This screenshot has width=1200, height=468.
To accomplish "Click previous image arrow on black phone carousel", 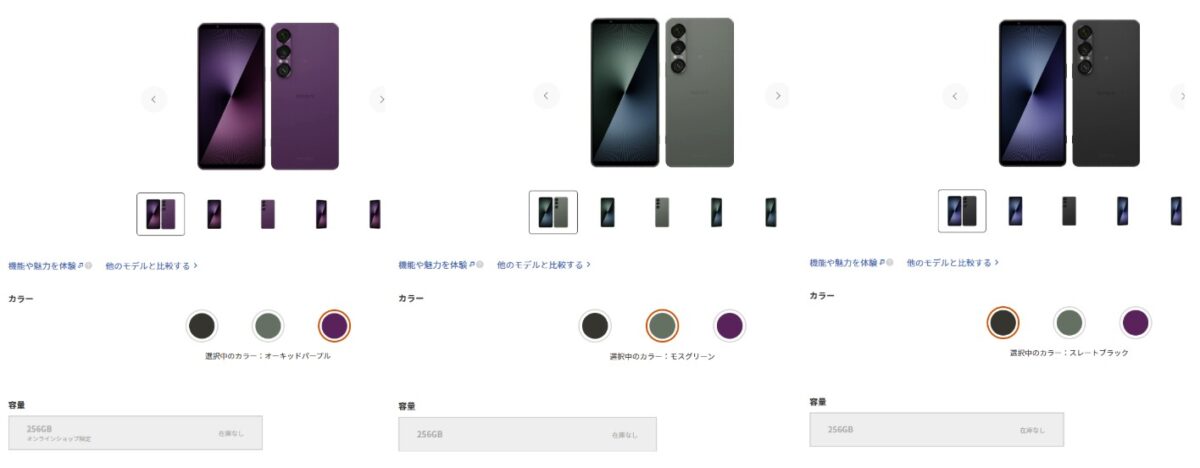I will point(955,97).
